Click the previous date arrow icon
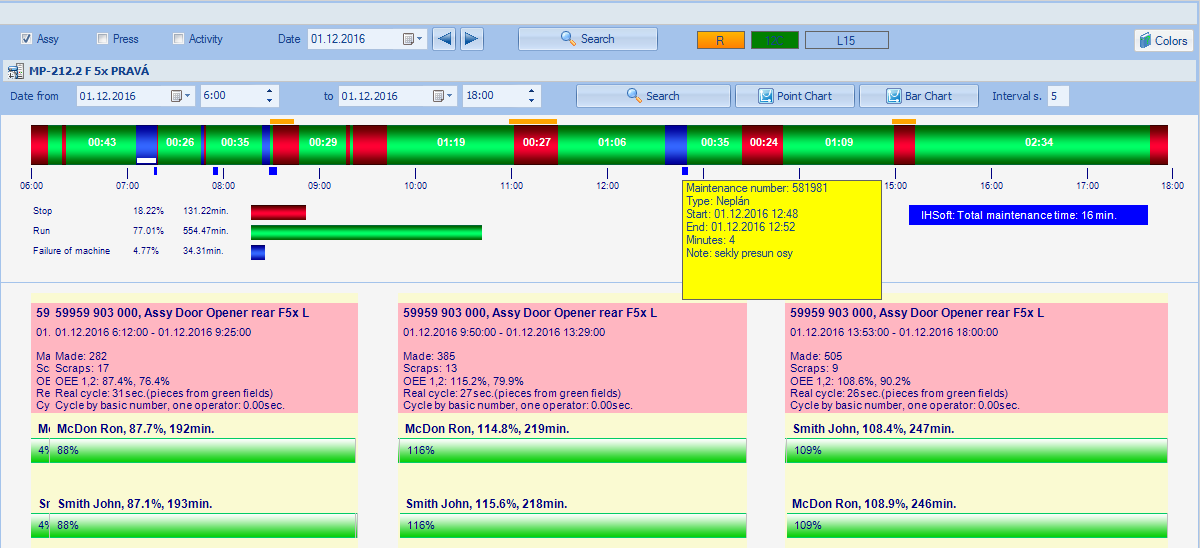Viewport: 1200px width, 551px height. [x=444, y=39]
